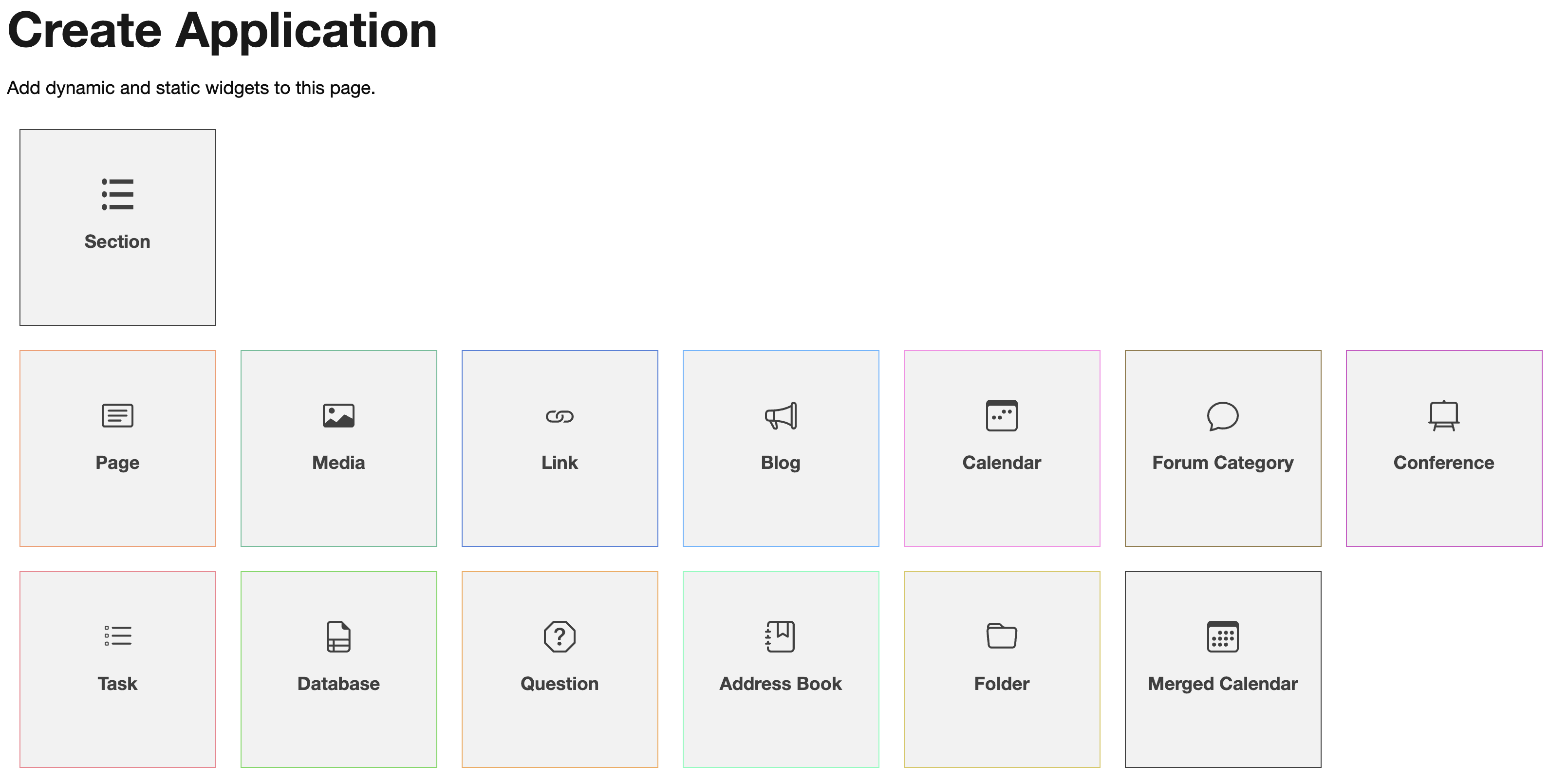Select the Task widget
This screenshot has height=783, width=1568.
click(117, 670)
